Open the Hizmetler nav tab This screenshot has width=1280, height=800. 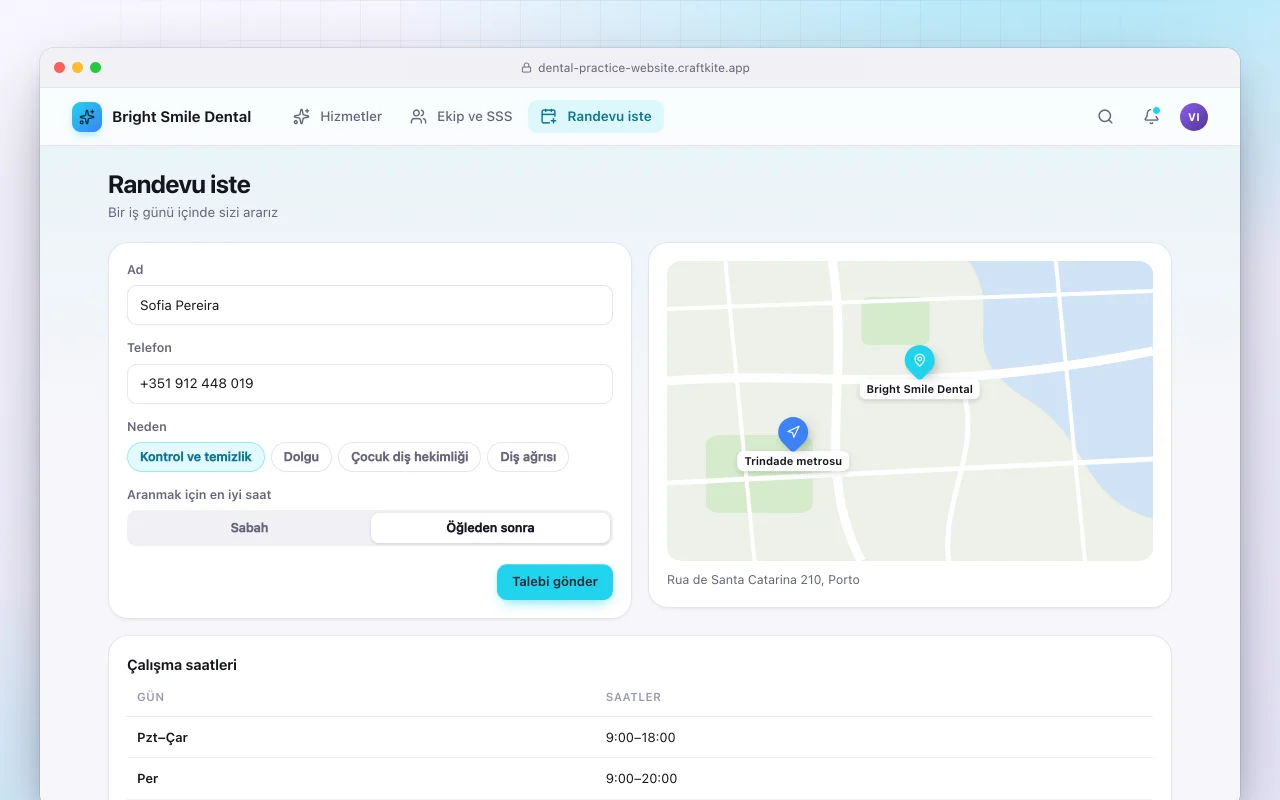click(x=337, y=117)
